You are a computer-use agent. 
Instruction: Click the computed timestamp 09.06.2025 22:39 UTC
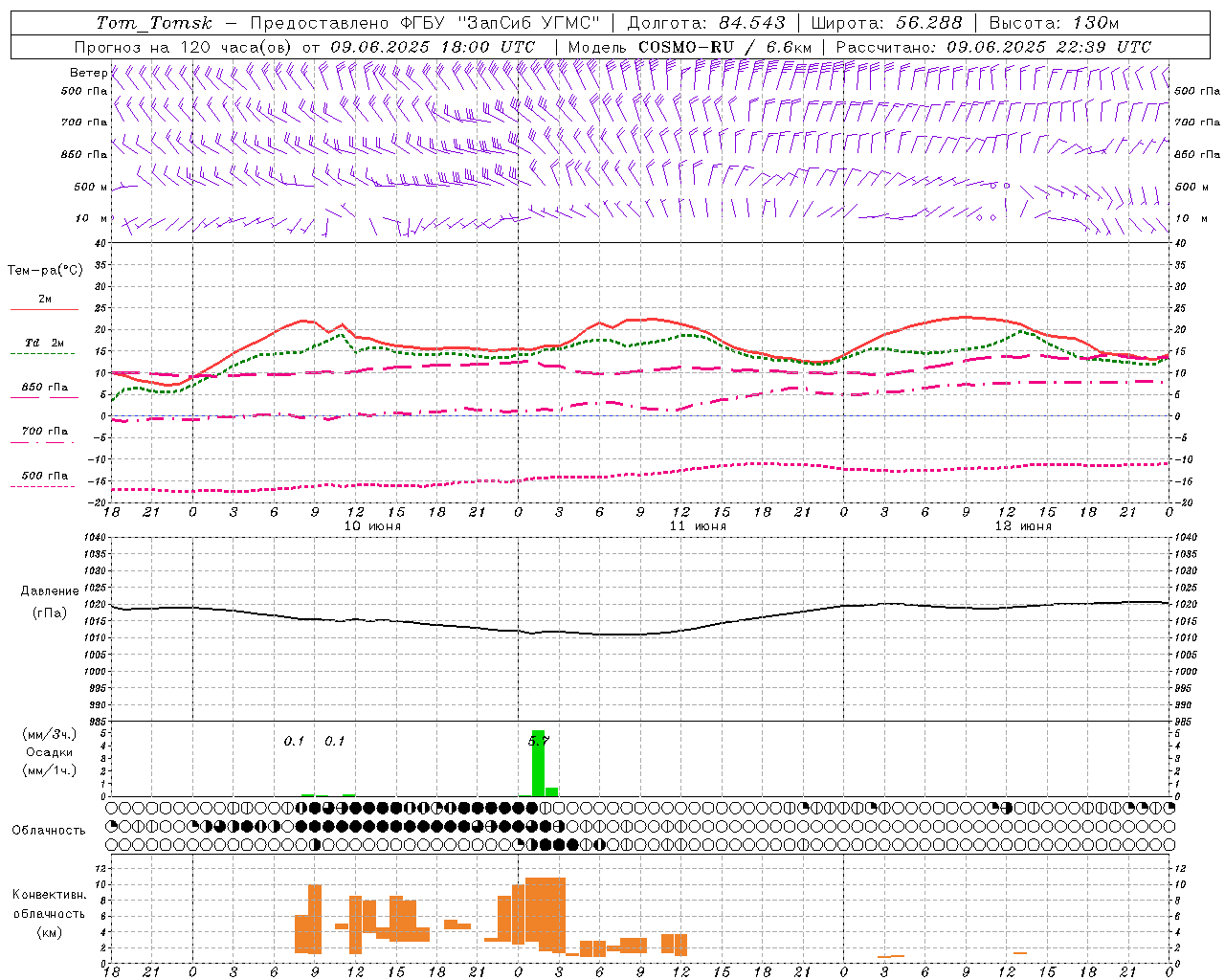[x=1049, y=47]
